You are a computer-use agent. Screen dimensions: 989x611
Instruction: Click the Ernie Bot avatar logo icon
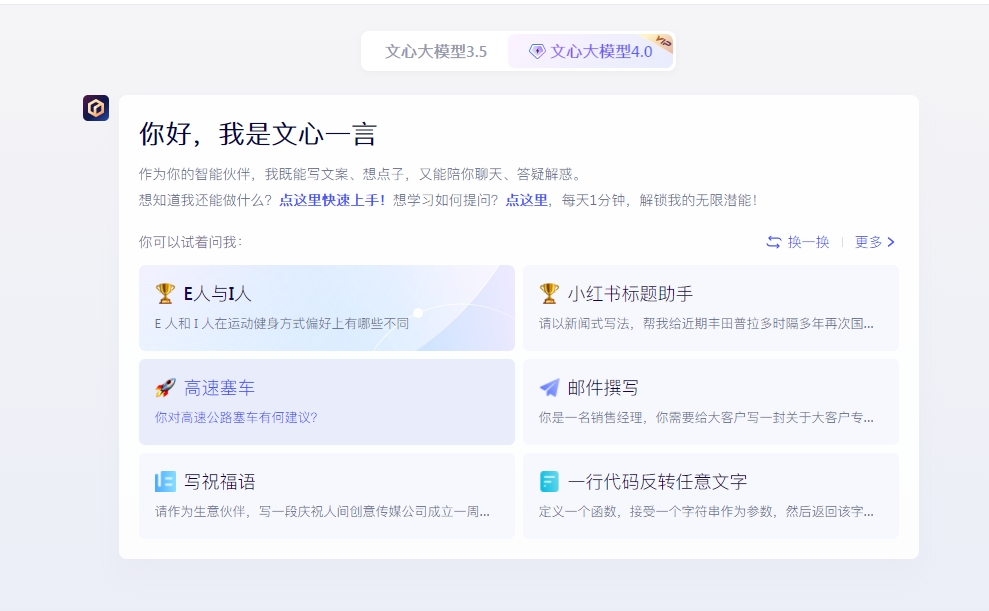pyautogui.click(x=96, y=108)
